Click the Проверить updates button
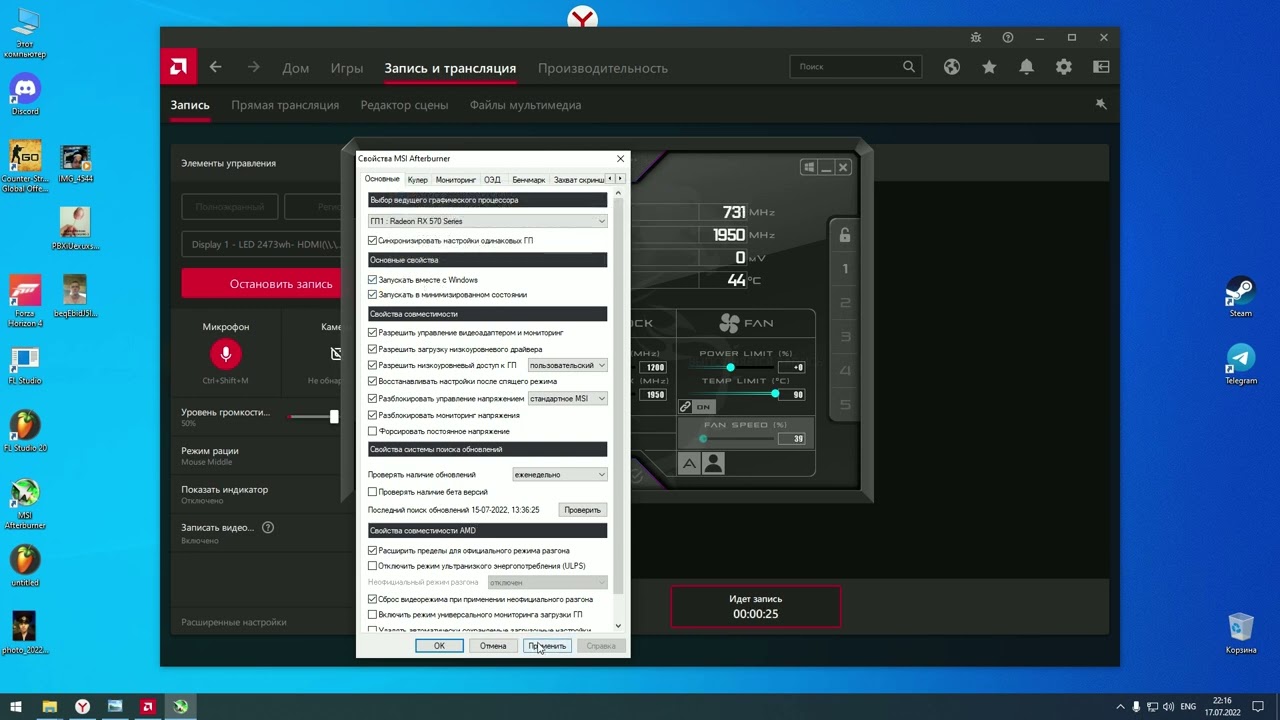1280x720 pixels. [582, 510]
